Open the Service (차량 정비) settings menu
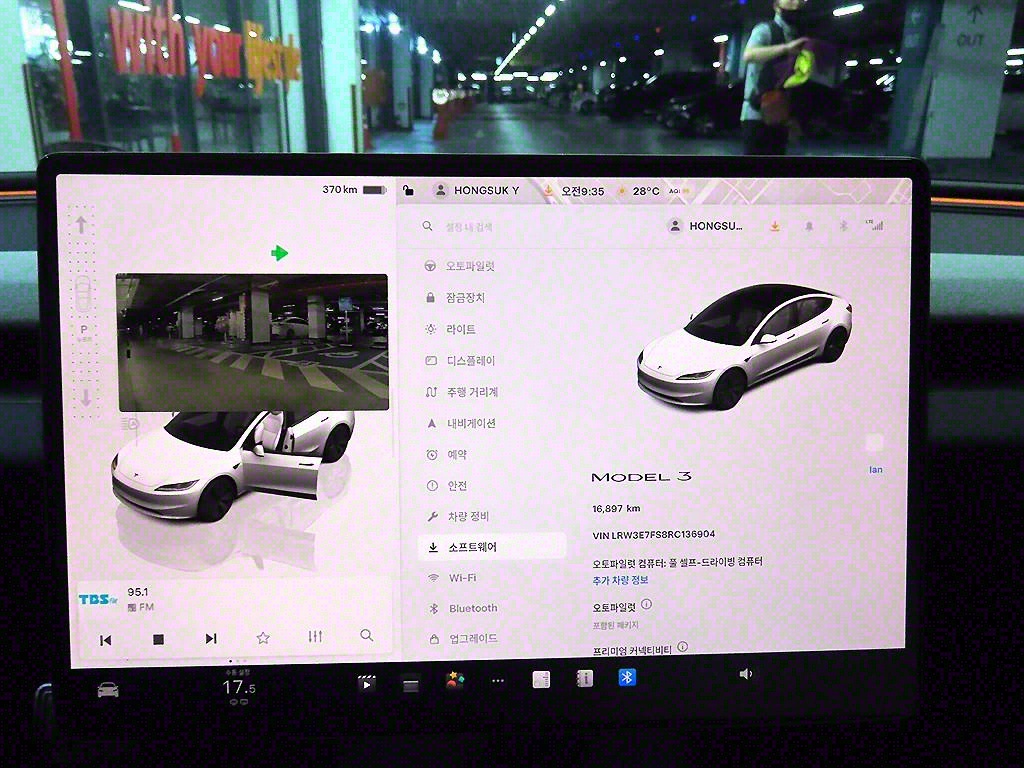This screenshot has height=768, width=1024. click(x=458, y=517)
